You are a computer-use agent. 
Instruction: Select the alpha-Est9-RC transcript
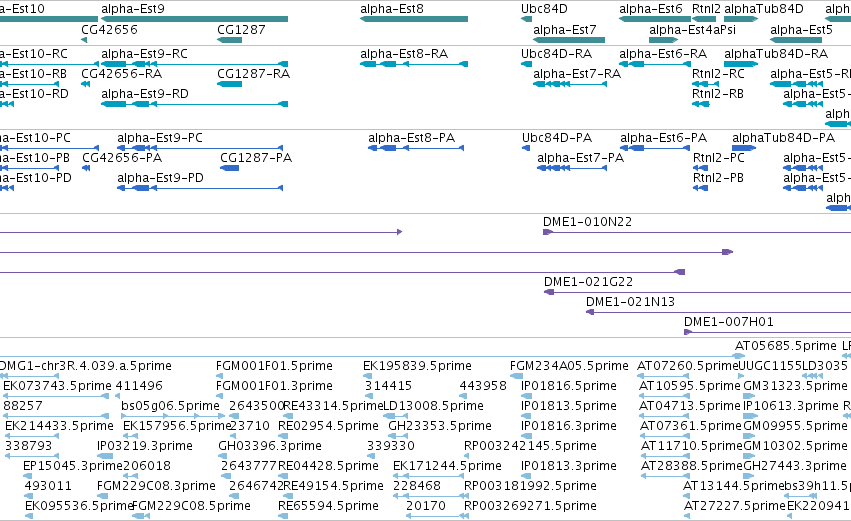194,64
